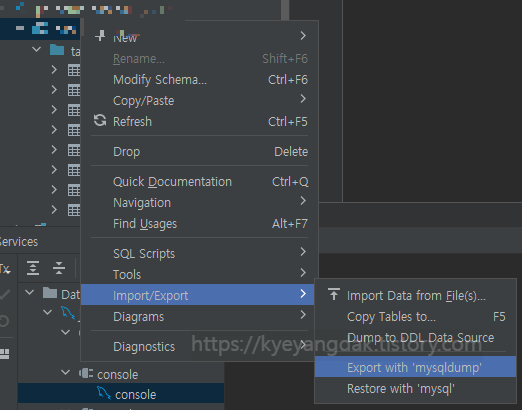The image size is (522, 410).
Task: Click the blue tables folder icon
Action: tap(57, 50)
